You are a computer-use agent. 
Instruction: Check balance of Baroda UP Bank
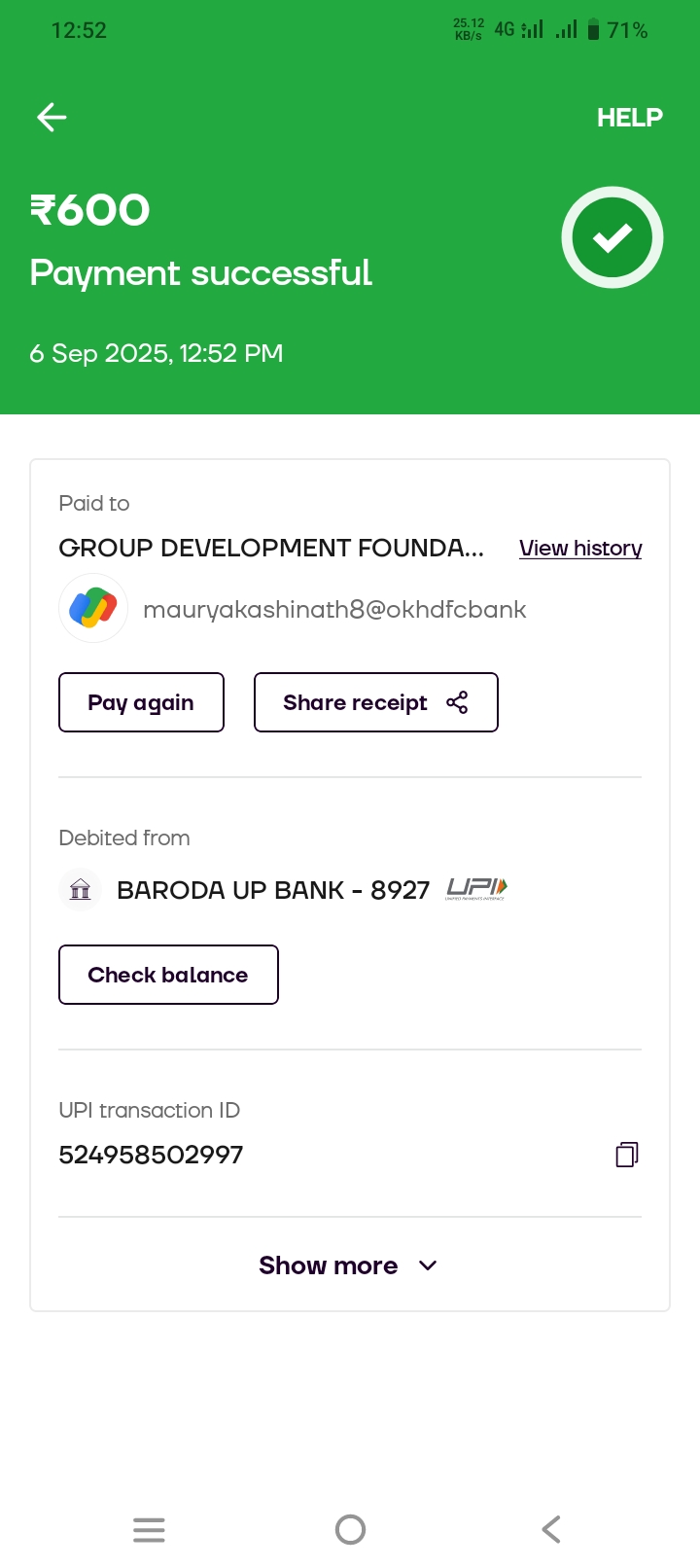[x=168, y=975]
